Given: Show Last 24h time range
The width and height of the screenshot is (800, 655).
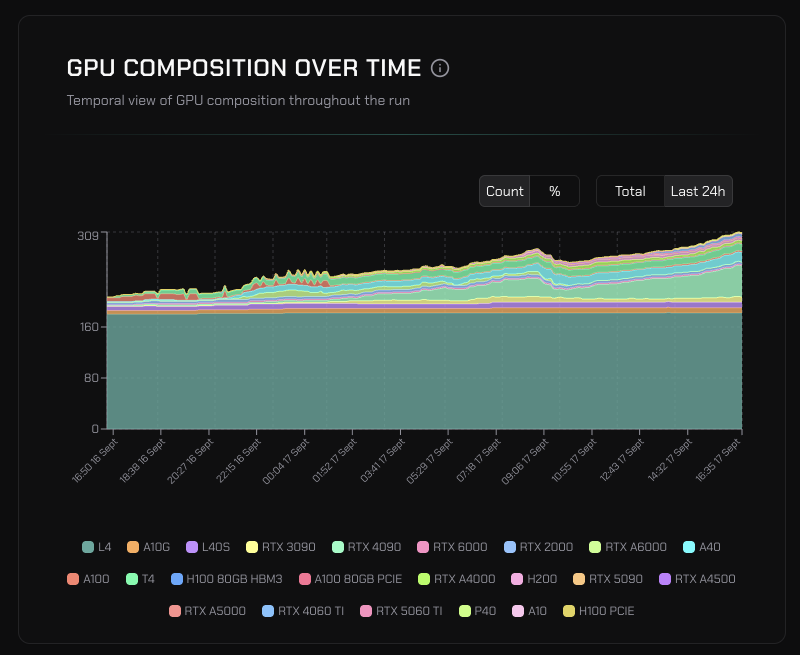Looking at the screenshot, I should (698, 191).
